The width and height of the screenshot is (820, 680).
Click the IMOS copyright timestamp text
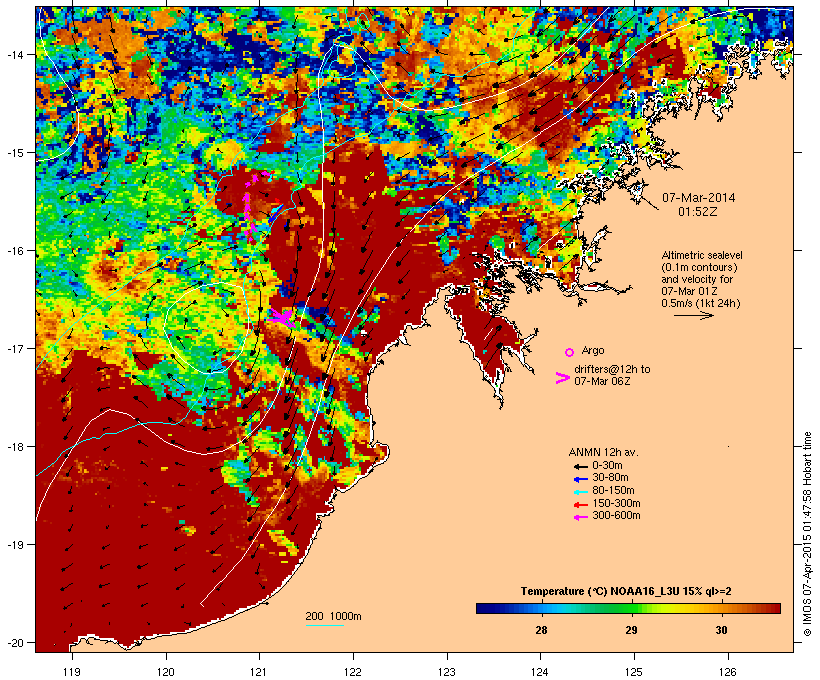click(807, 534)
